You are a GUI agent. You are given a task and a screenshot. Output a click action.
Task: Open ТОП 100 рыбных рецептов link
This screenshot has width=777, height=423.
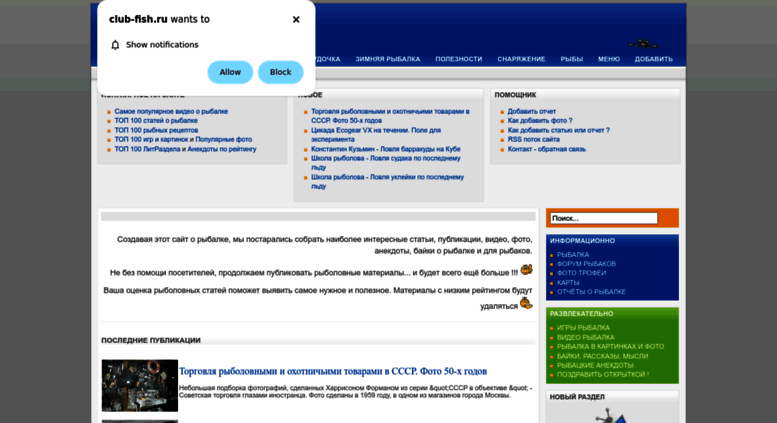click(156, 130)
